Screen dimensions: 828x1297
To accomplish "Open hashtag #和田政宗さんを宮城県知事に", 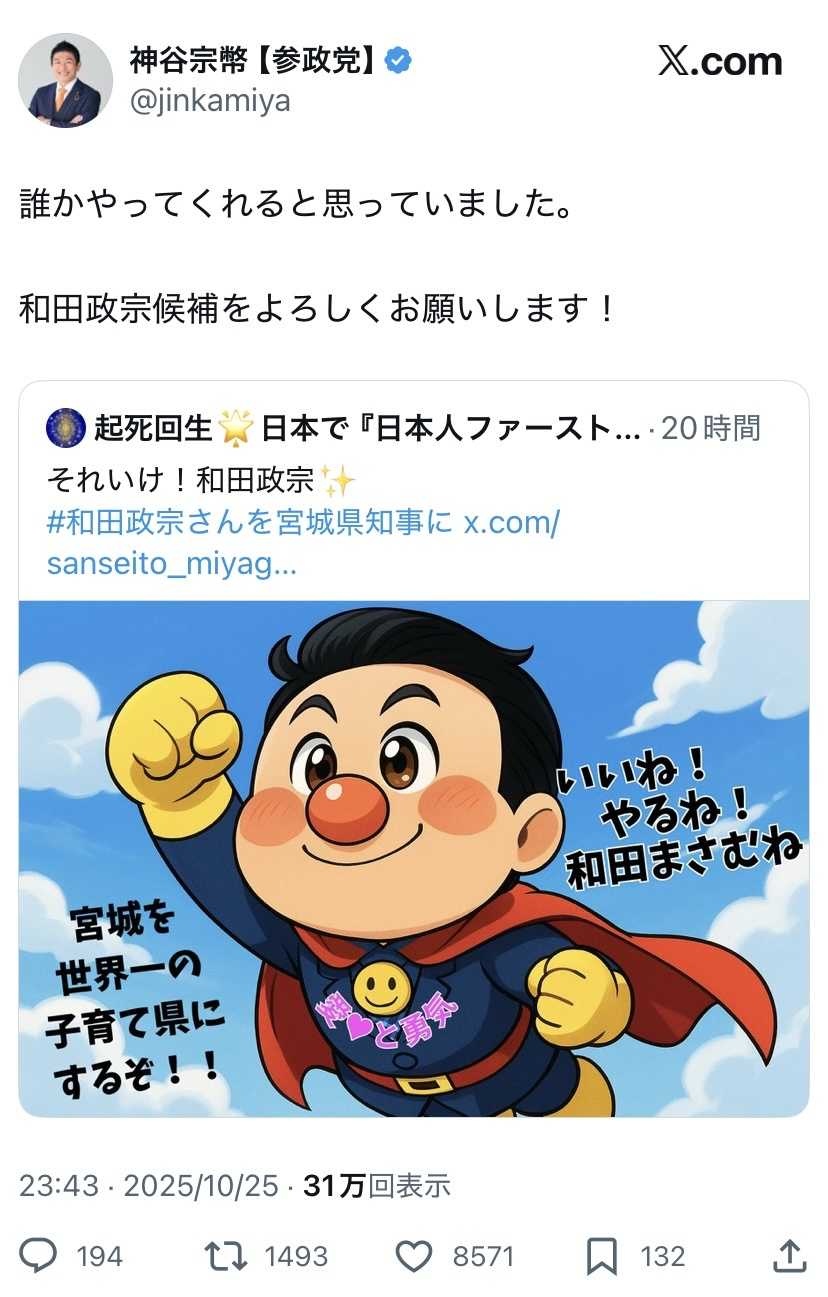I will [250, 523].
